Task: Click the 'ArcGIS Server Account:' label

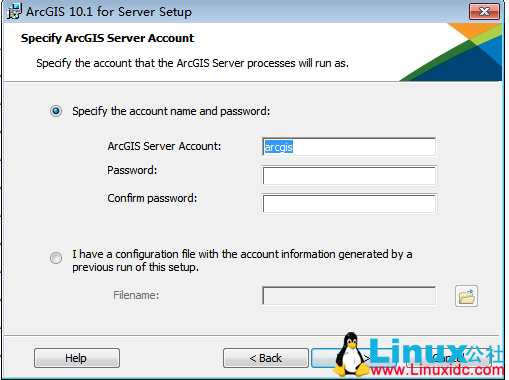Action: click(x=164, y=146)
